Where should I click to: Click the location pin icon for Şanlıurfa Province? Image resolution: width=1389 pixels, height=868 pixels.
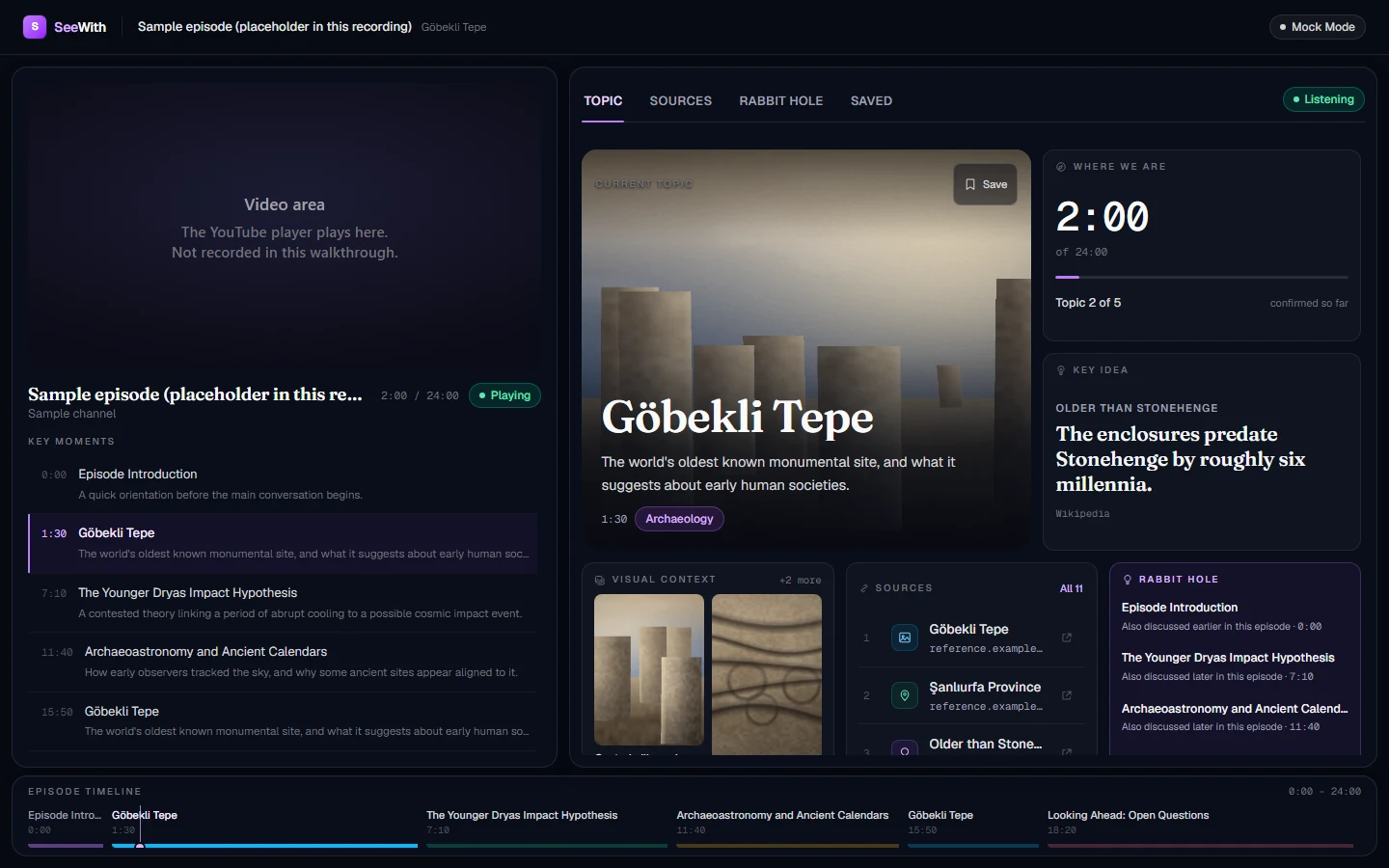click(905, 695)
